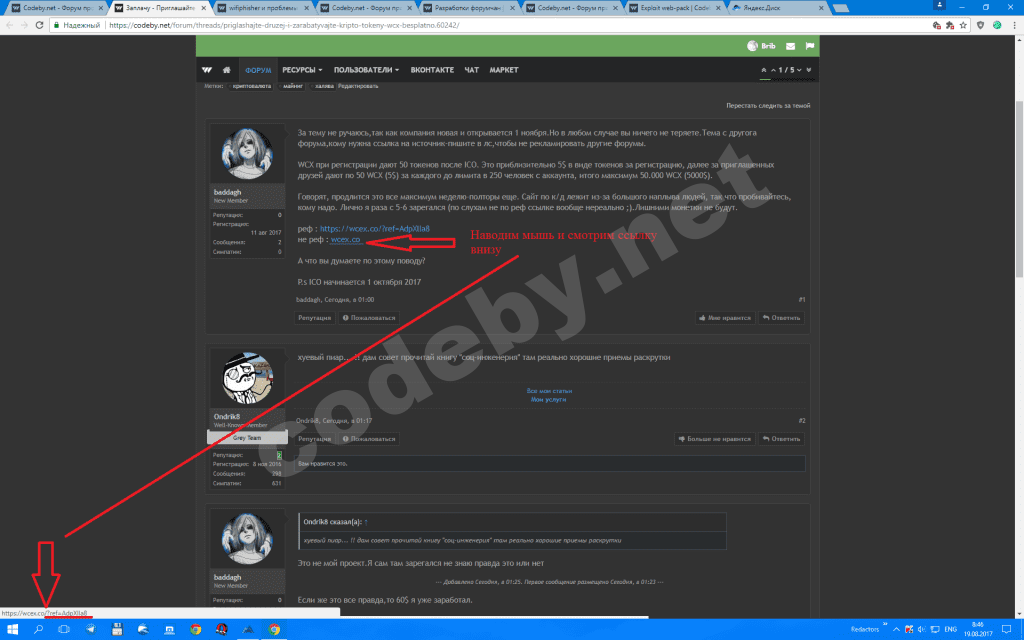Click Пожаловаться under baddagh's first post
Viewport: 1024px width, 640px height.
click(x=369, y=318)
